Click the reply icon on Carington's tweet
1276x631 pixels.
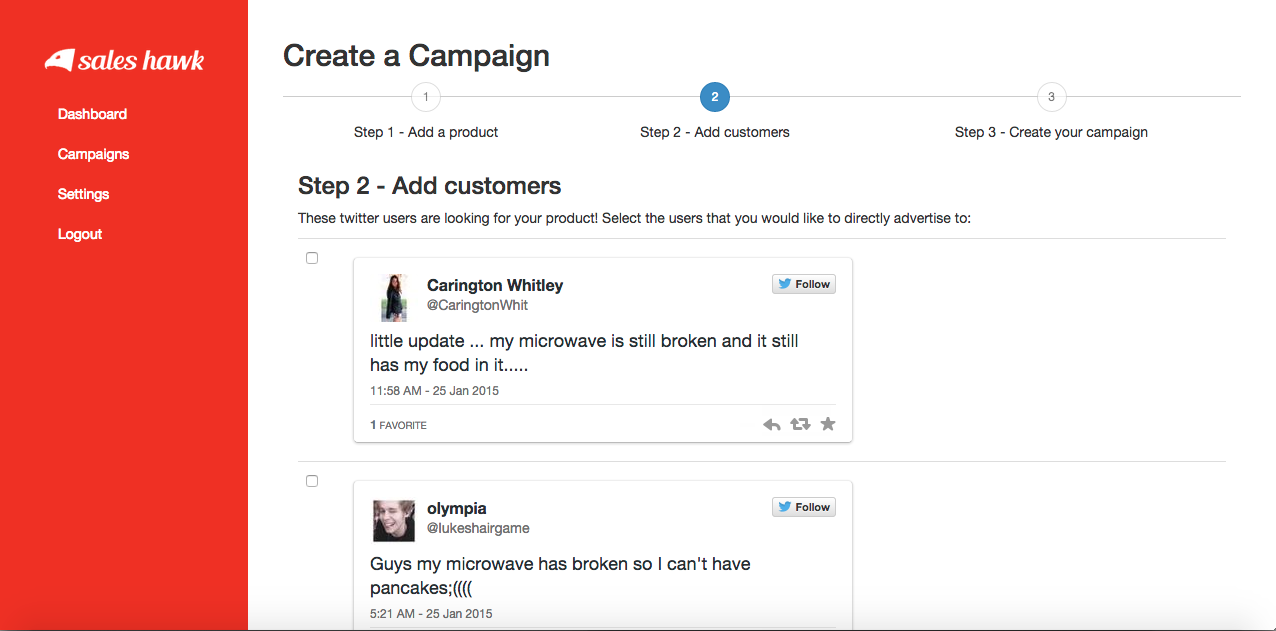[x=771, y=424]
